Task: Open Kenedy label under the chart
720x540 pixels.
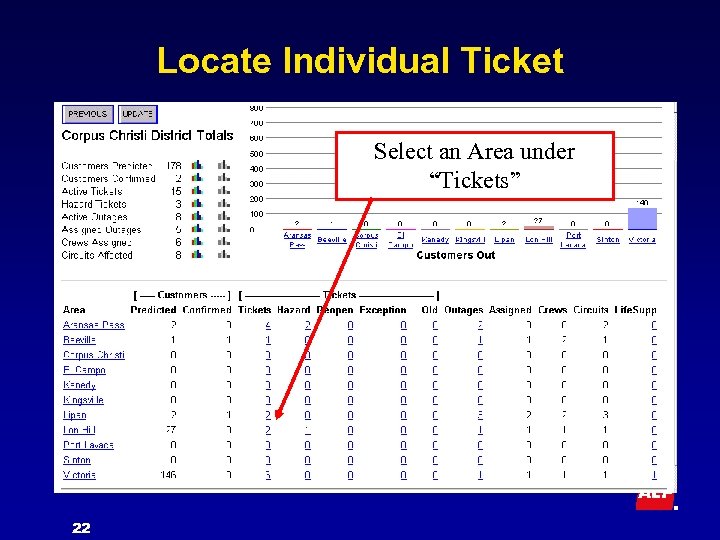Action: [x=435, y=240]
